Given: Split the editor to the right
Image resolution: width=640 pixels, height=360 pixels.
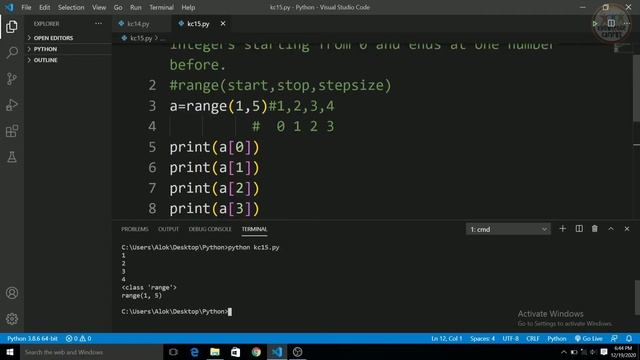Looking at the screenshot, I should (611, 24).
